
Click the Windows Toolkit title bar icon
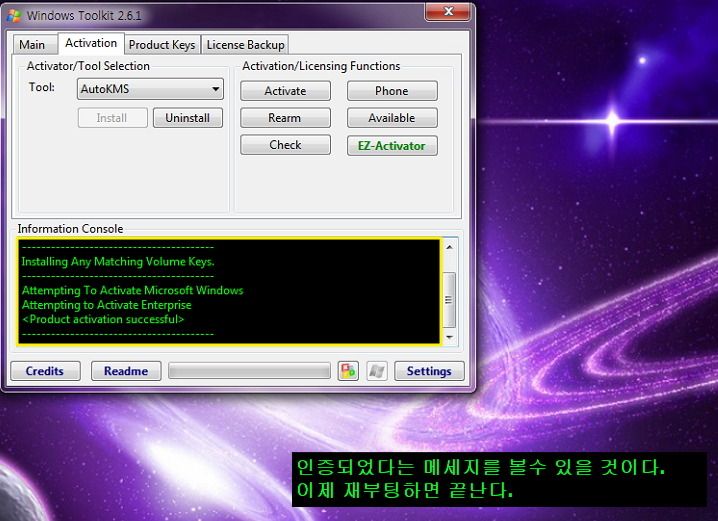pos(14,16)
